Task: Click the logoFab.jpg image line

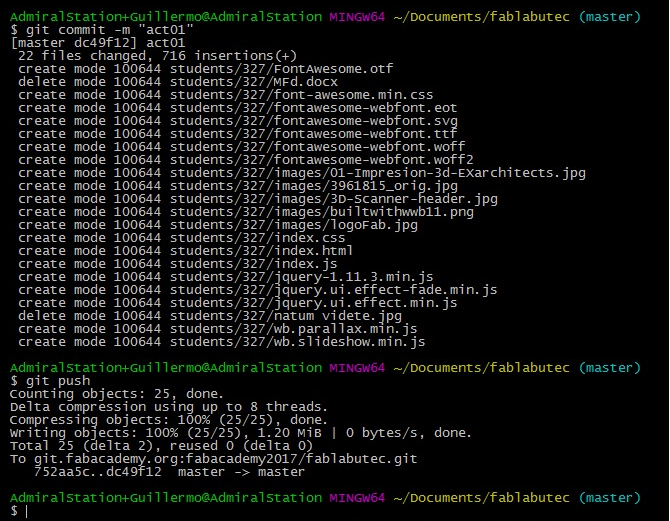Action: tap(217, 225)
